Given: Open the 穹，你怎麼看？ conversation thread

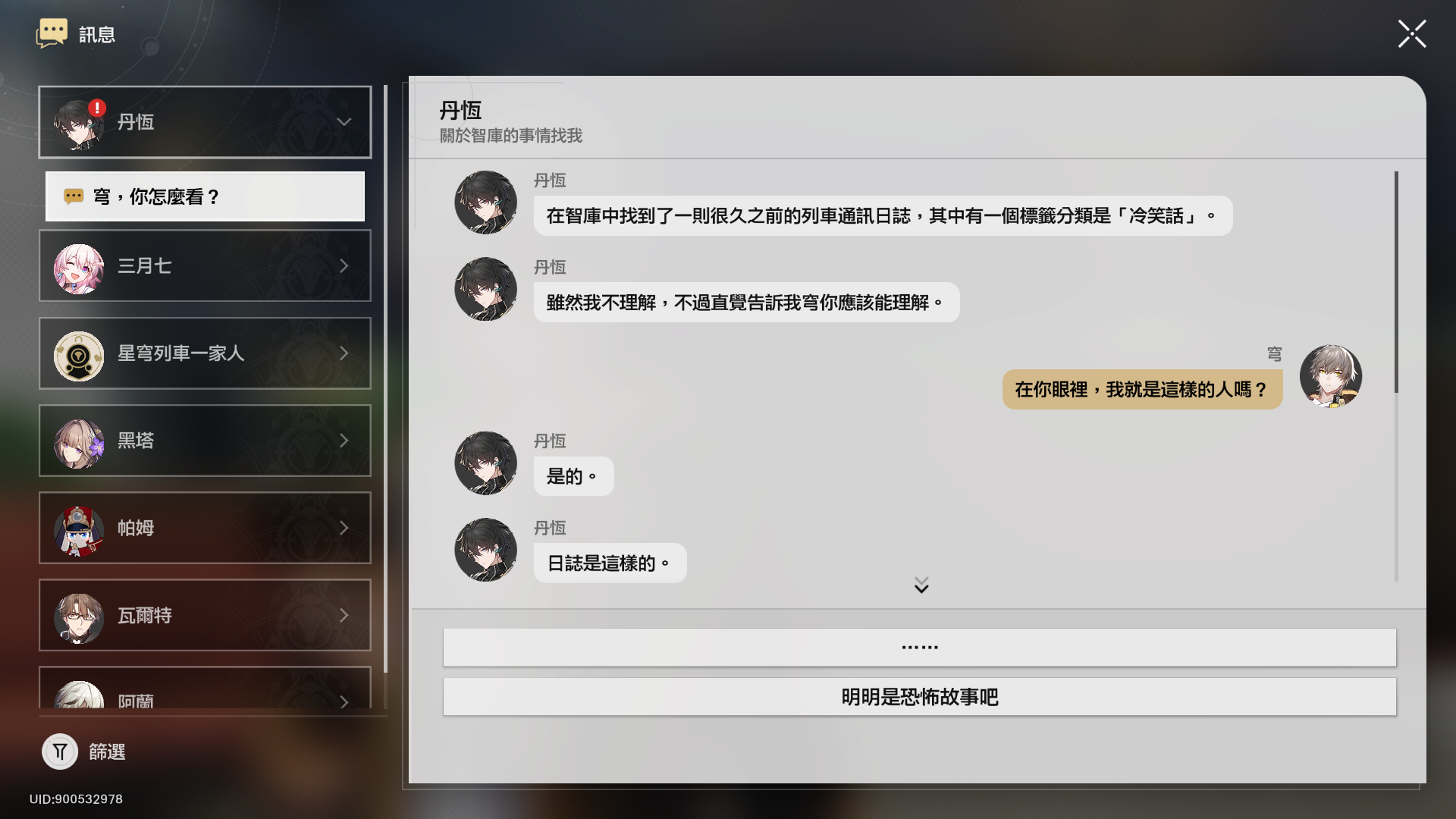Looking at the screenshot, I should tap(205, 196).
